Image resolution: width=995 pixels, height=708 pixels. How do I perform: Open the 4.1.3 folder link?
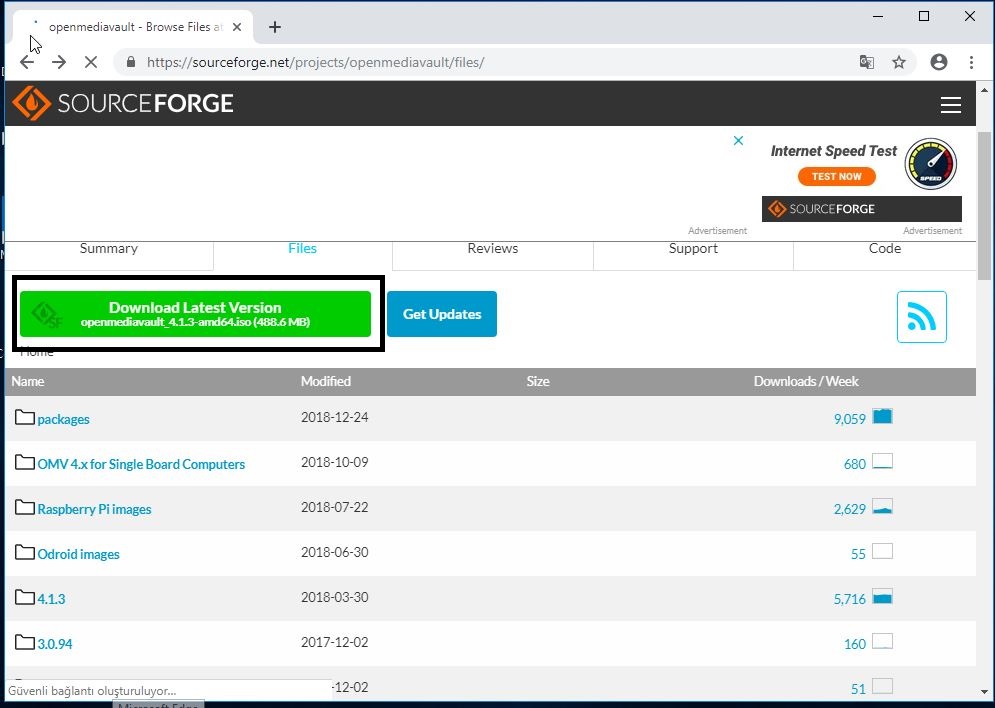(51, 600)
